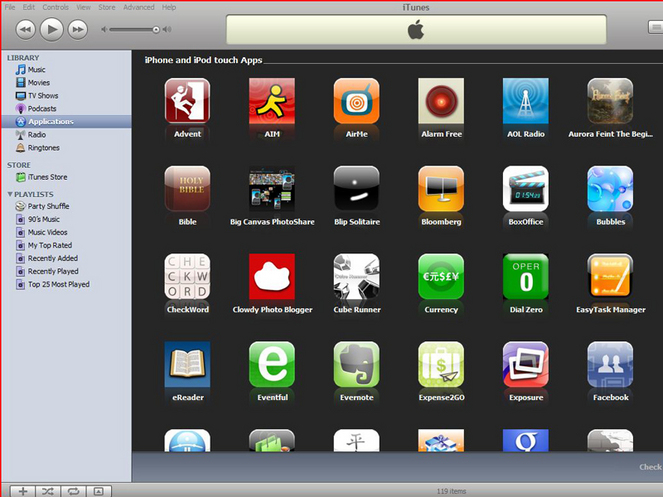Image resolution: width=663 pixels, height=497 pixels.
Task: Open the Controls menu
Action: click(x=55, y=7)
